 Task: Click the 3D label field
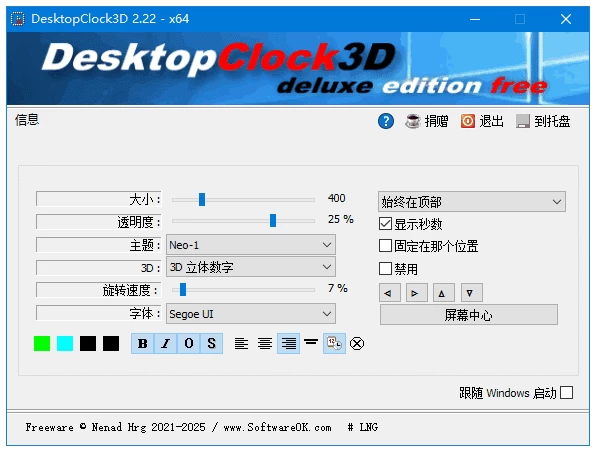[99, 267]
